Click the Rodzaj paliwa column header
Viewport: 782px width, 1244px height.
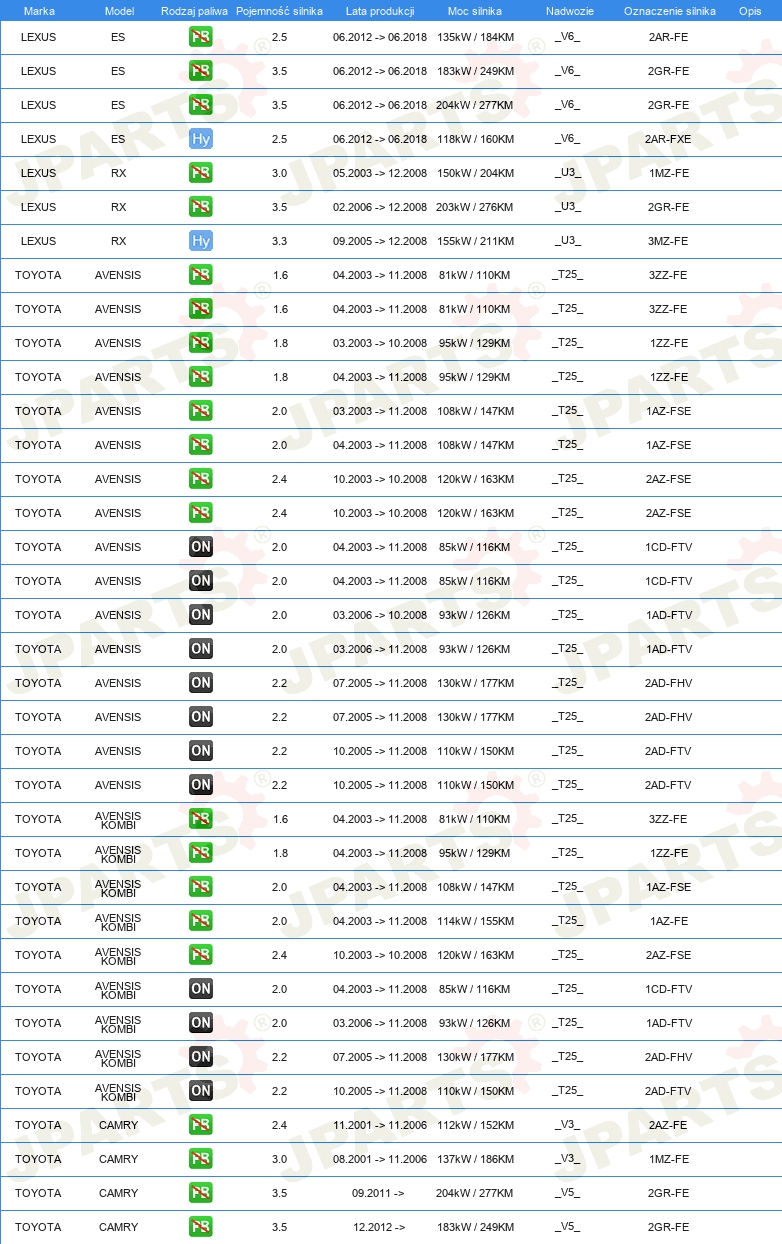[x=194, y=11]
